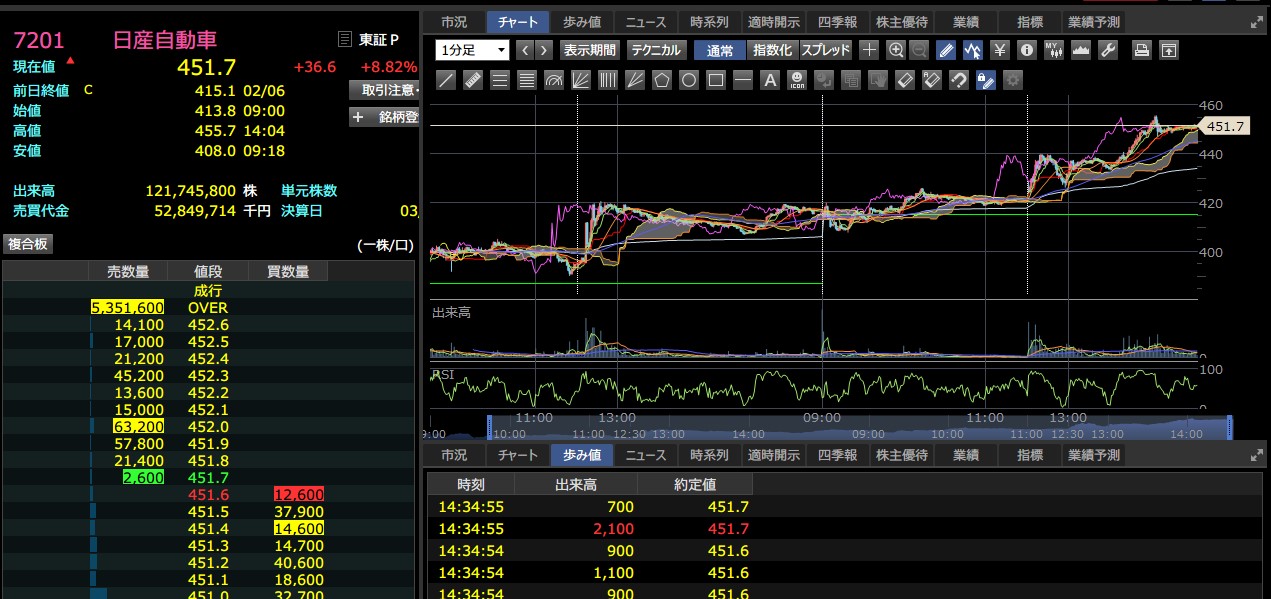1271x599 pixels.
Task: Click left handle of chart time-range slider
Action: coord(491,428)
